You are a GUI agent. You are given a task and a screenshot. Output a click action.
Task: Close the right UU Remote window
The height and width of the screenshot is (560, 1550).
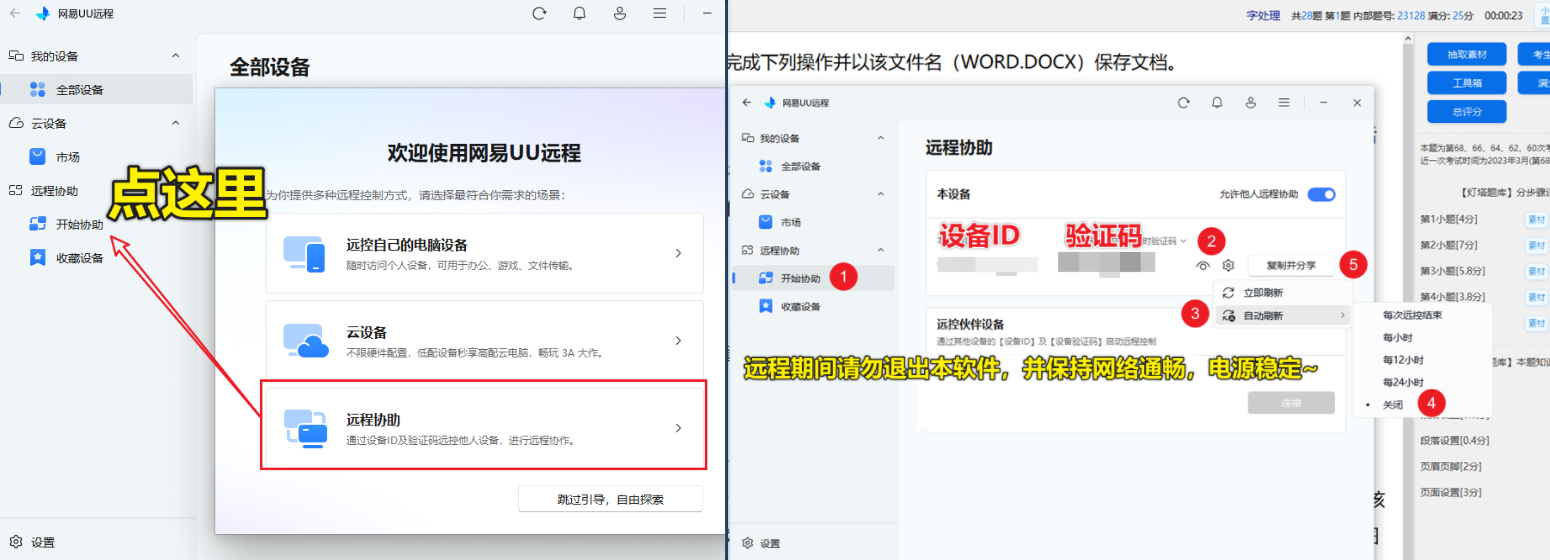pyautogui.click(x=1357, y=103)
